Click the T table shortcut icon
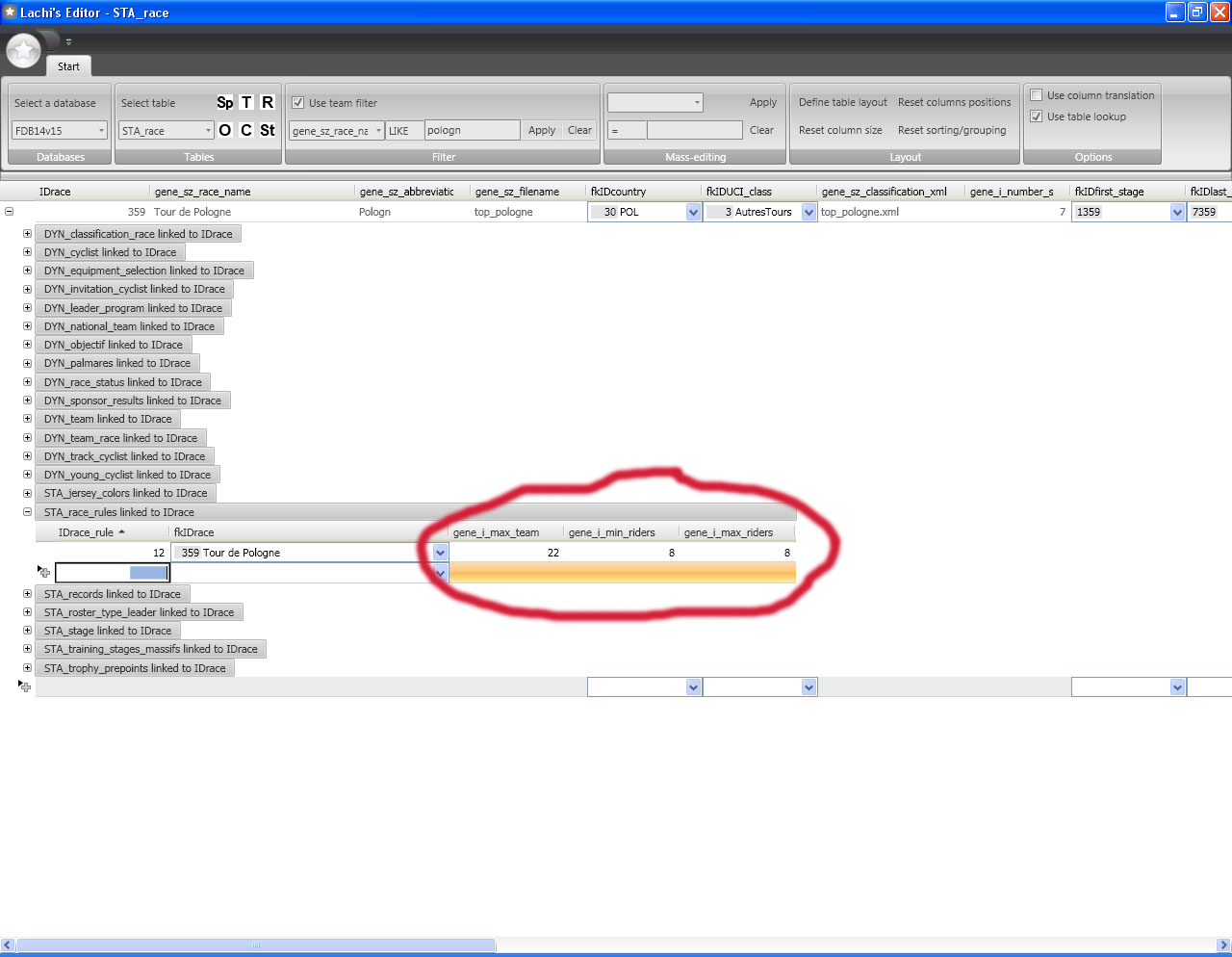Screen dimensions: 1232x957 246,103
